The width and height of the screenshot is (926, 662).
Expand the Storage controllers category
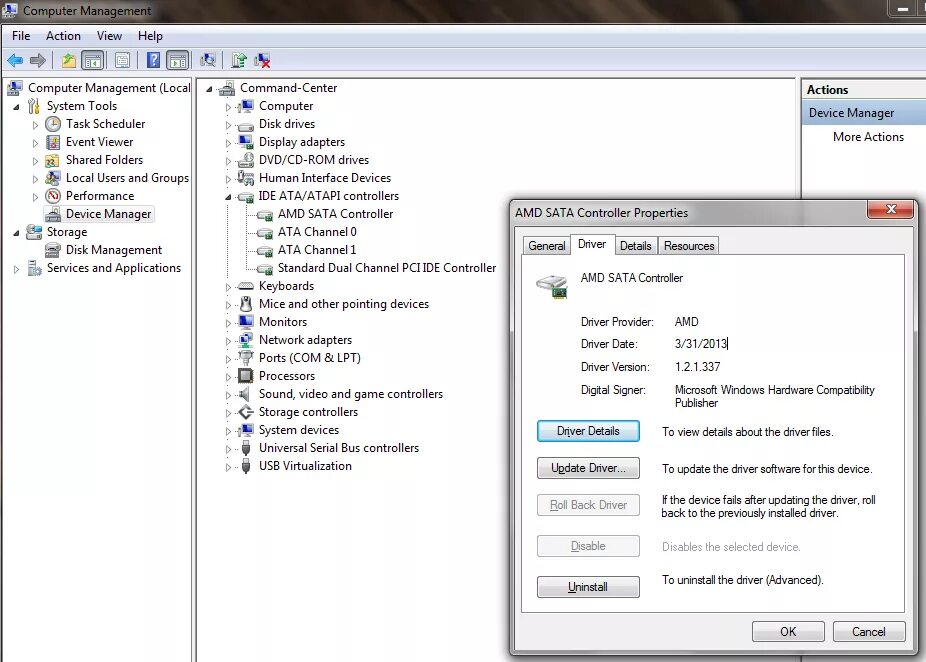pos(229,413)
